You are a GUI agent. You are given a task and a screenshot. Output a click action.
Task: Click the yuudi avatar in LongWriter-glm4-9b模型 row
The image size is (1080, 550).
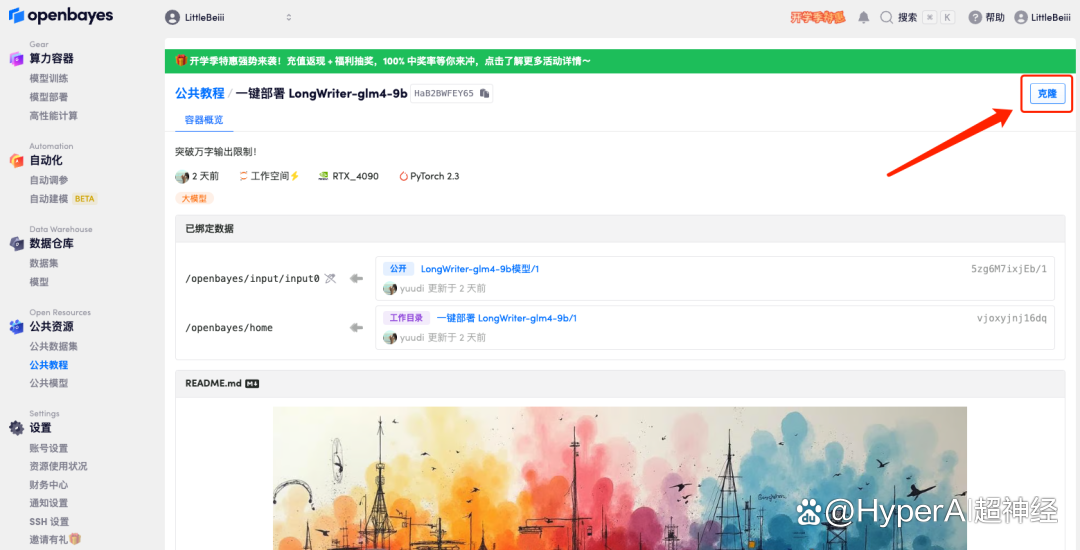[x=390, y=288]
